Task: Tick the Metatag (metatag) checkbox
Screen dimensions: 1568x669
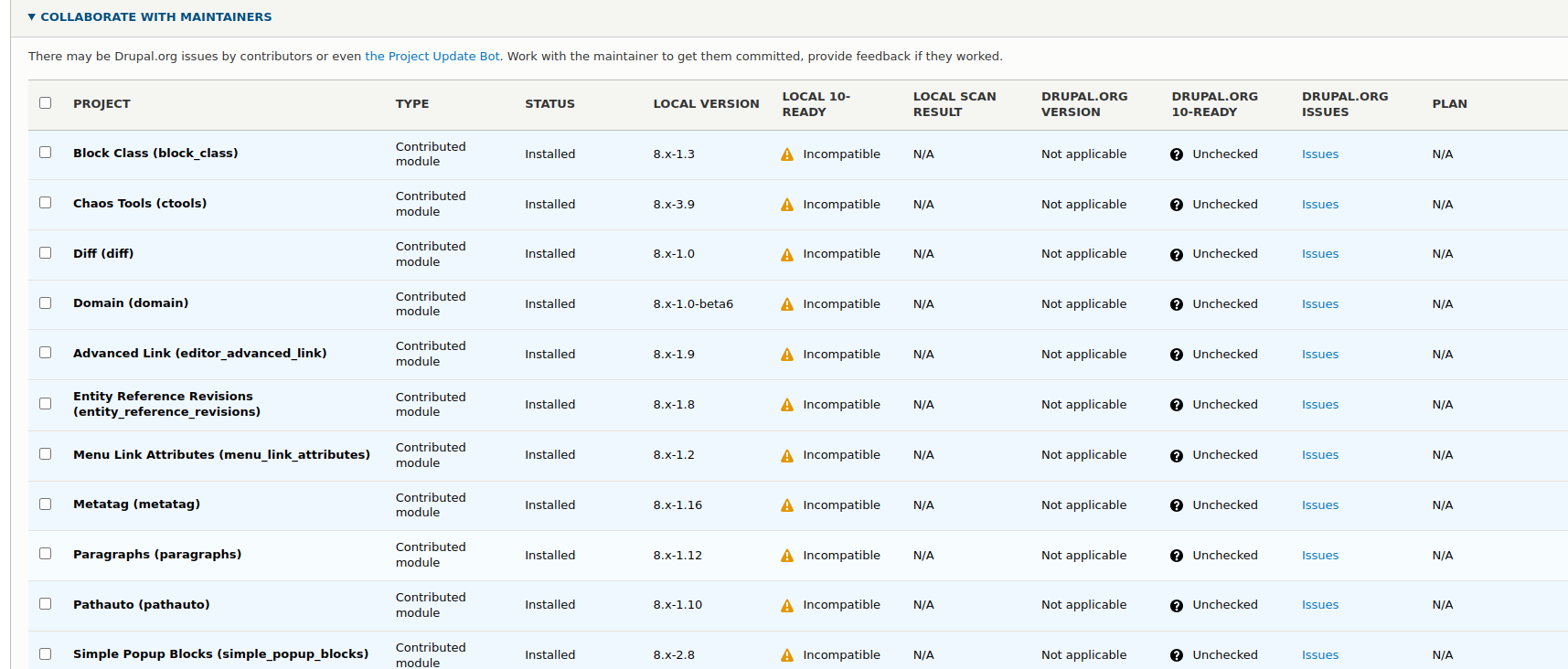Action: [45, 504]
